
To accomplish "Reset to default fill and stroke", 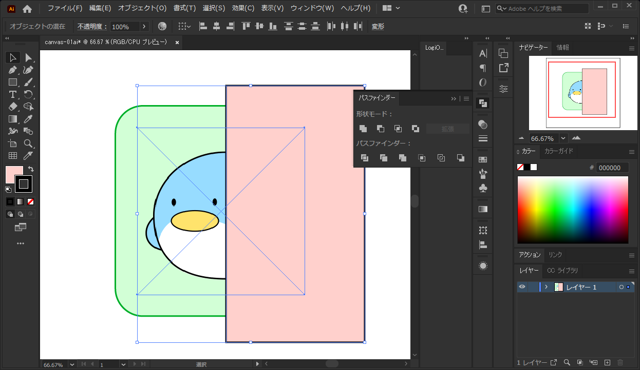I will [x=9, y=189].
